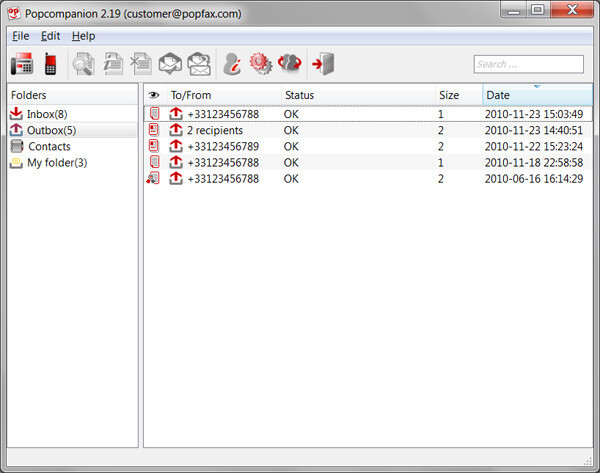Open the File menu

pos(21,36)
